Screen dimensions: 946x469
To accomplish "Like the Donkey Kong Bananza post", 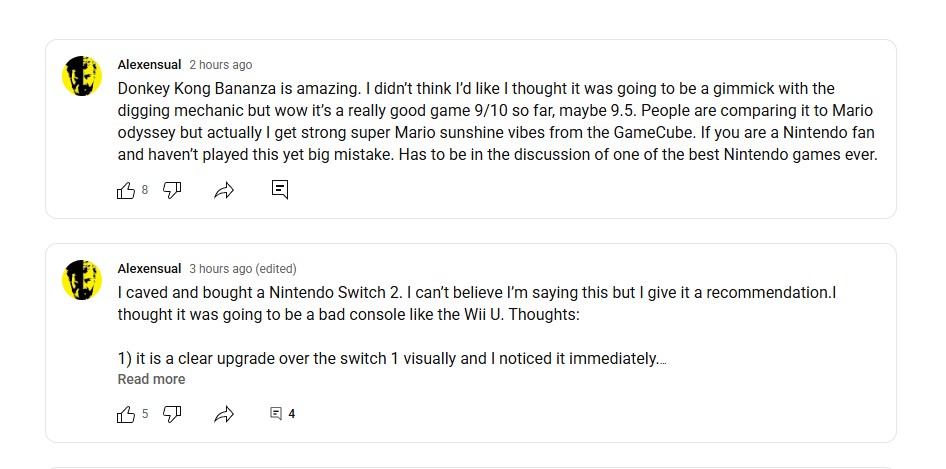I will (126, 190).
